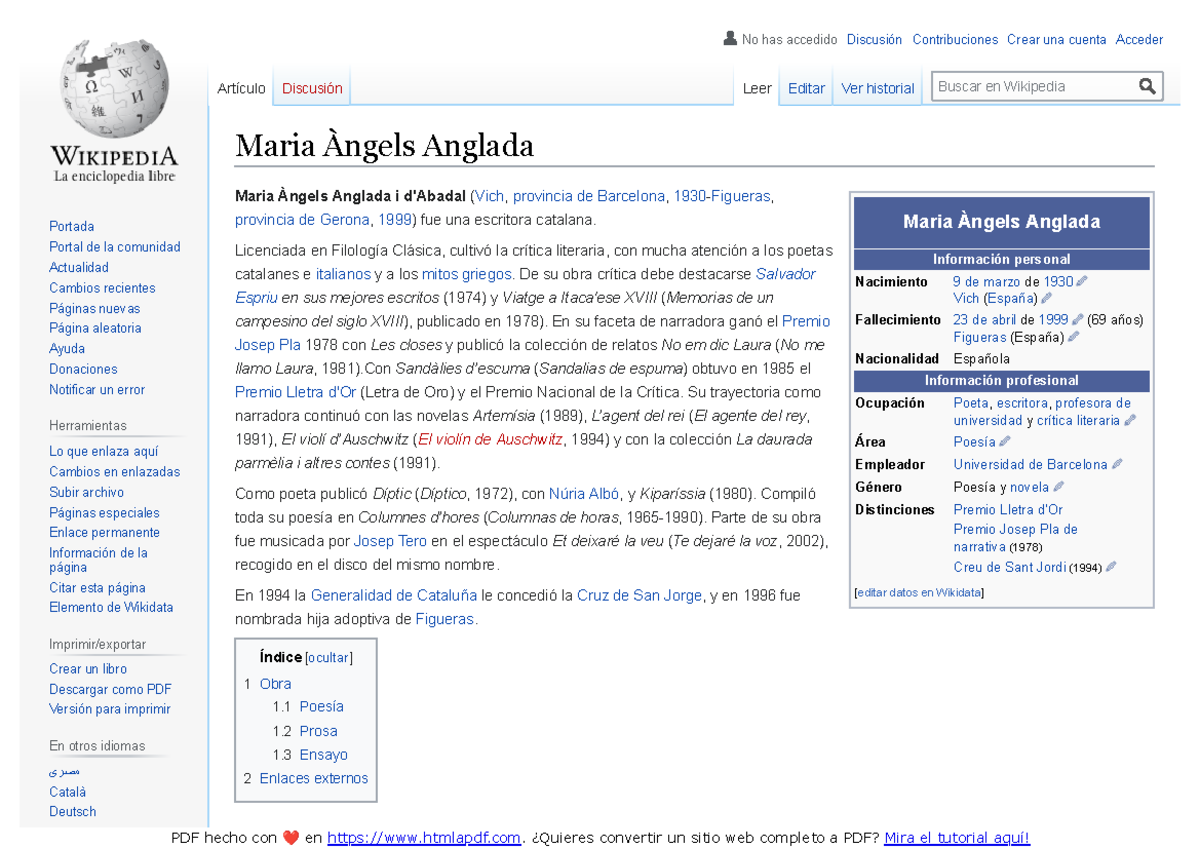This screenshot has height=848, width=1200.
Task: Click Crear un libro
Action: [x=88, y=669]
